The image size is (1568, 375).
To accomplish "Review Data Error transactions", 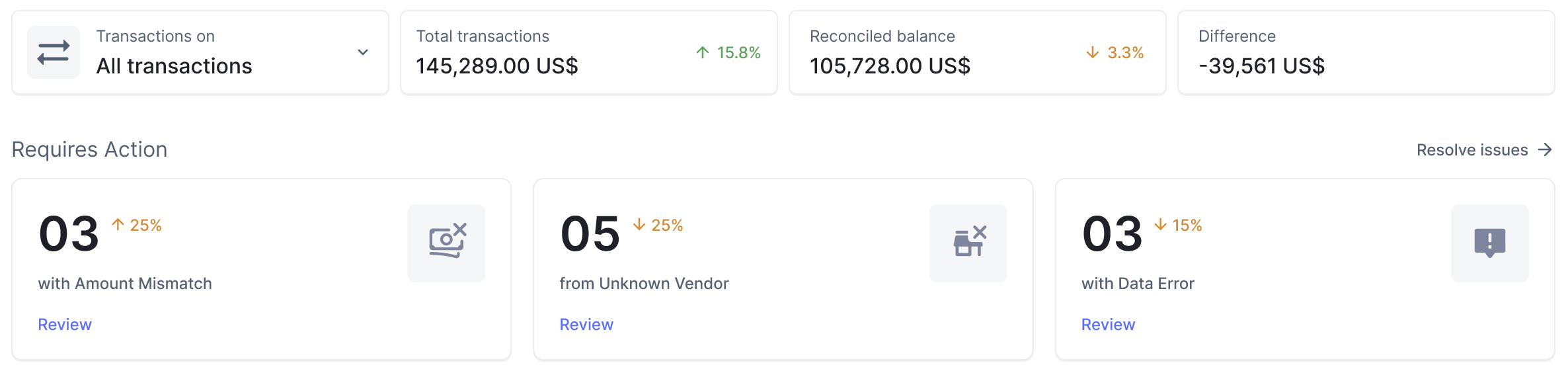I will point(1108,325).
